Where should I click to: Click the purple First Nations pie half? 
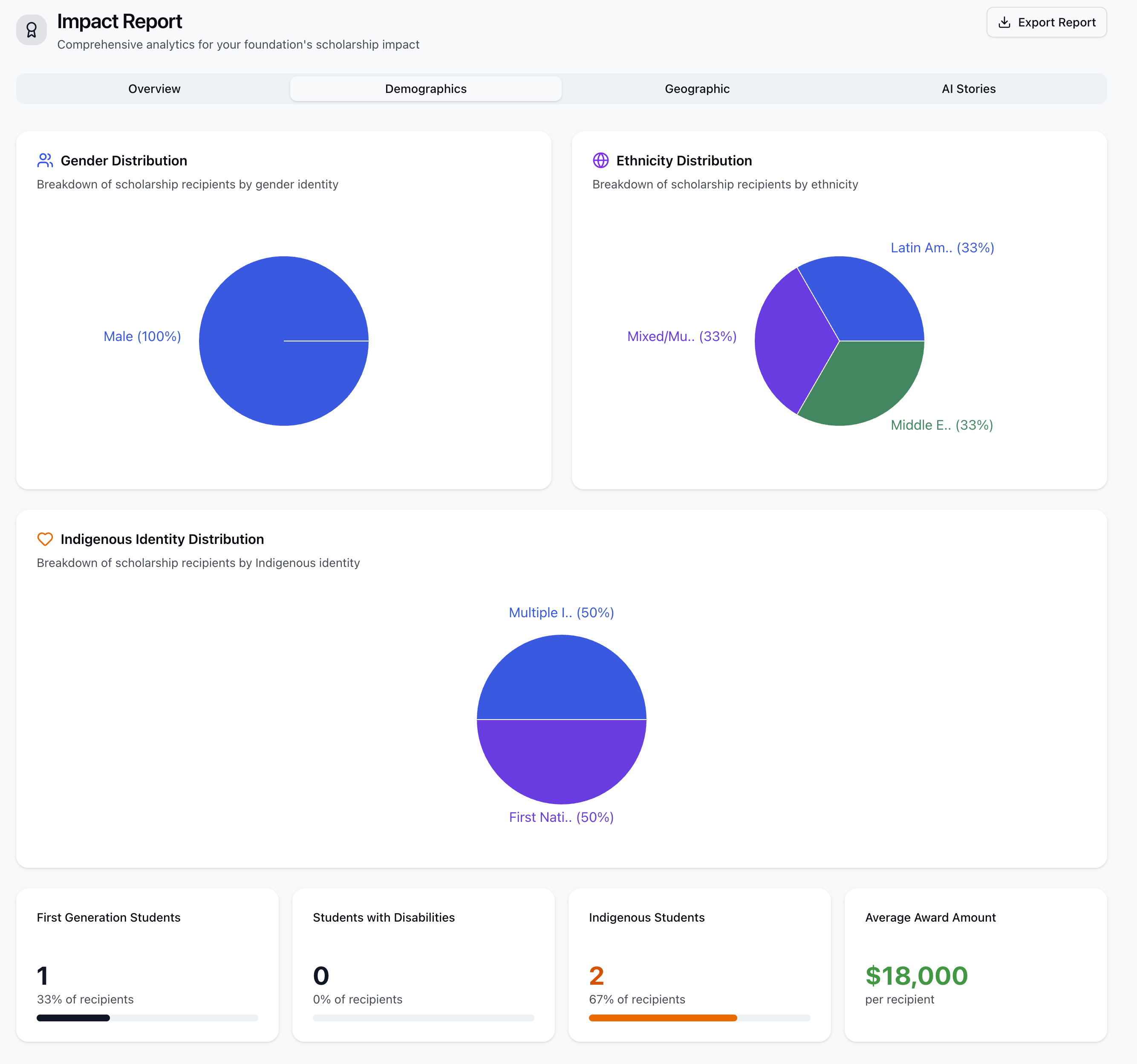pos(561,761)
